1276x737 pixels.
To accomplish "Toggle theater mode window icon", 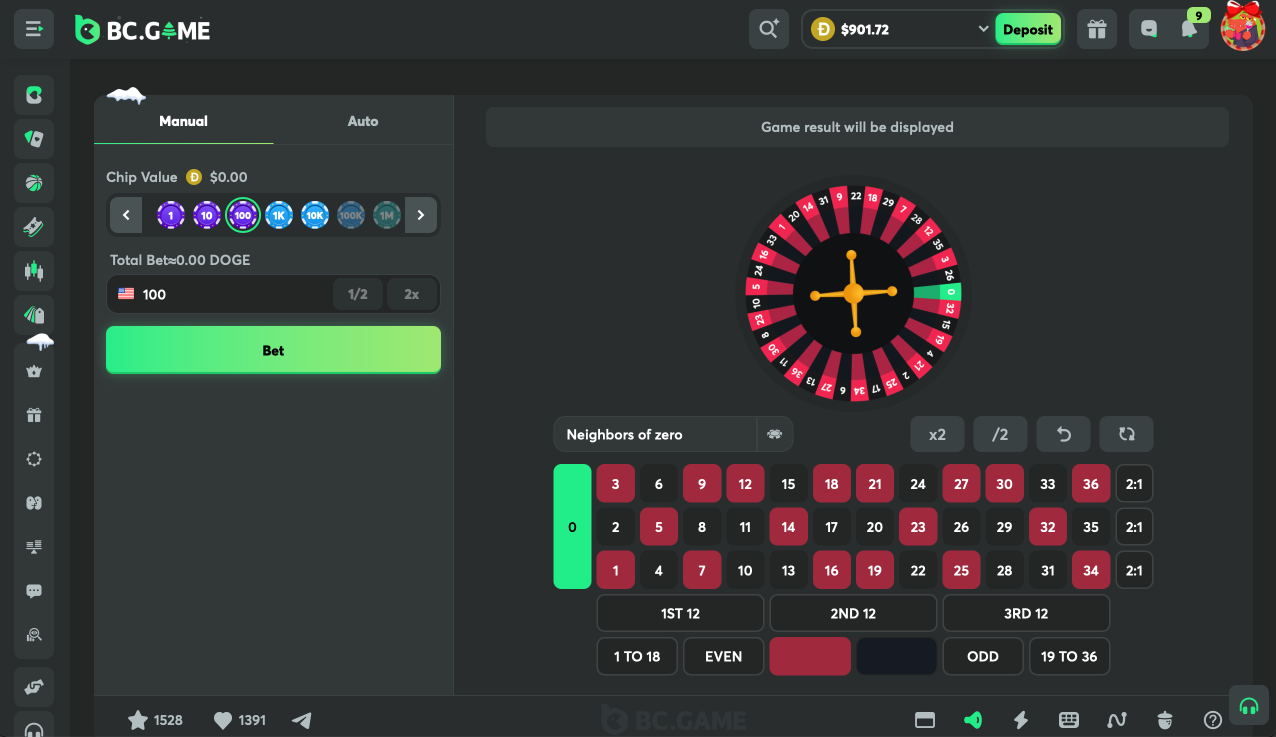I will (x=925, y=720).
